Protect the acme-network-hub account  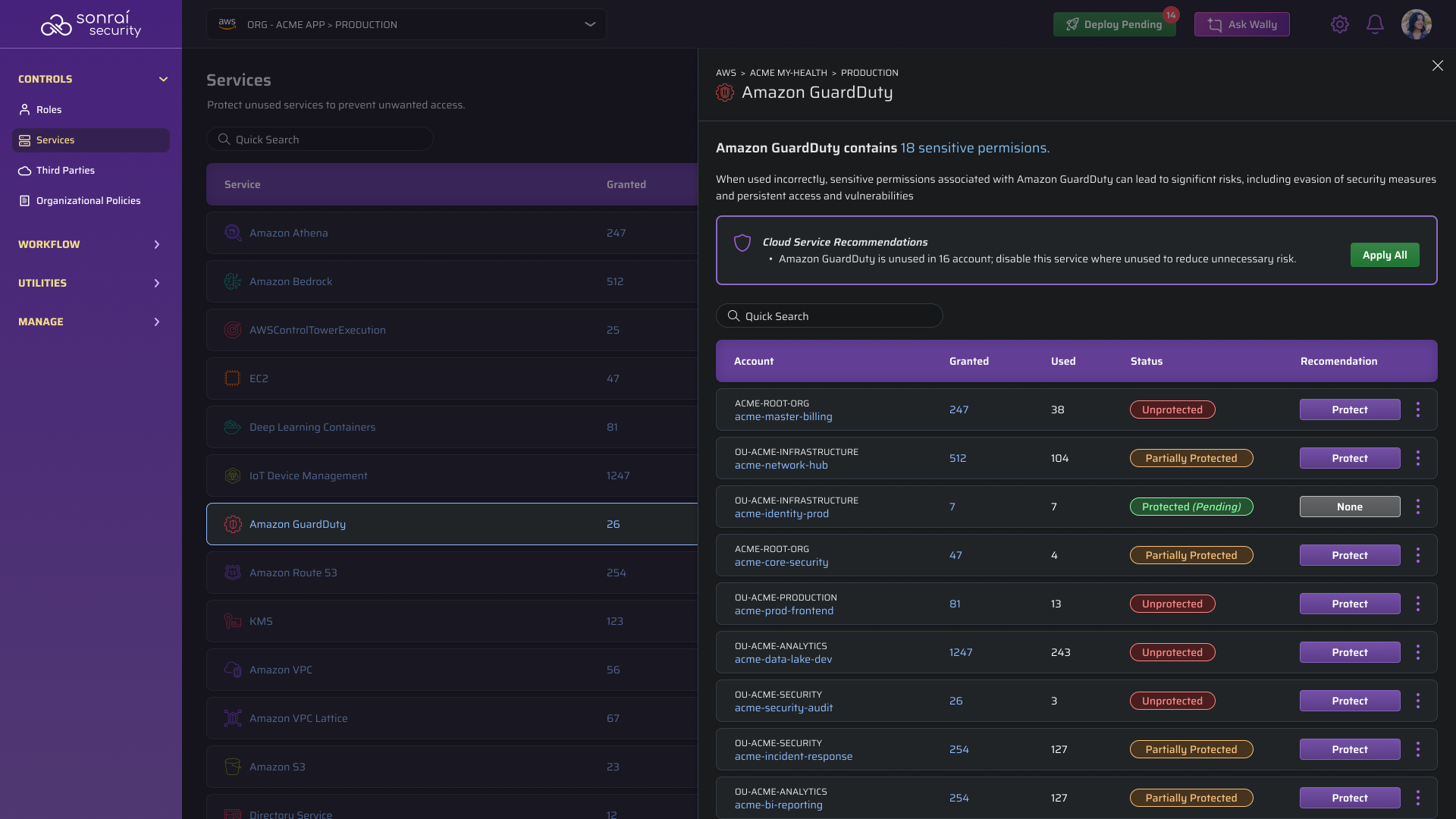(1350, 458)
